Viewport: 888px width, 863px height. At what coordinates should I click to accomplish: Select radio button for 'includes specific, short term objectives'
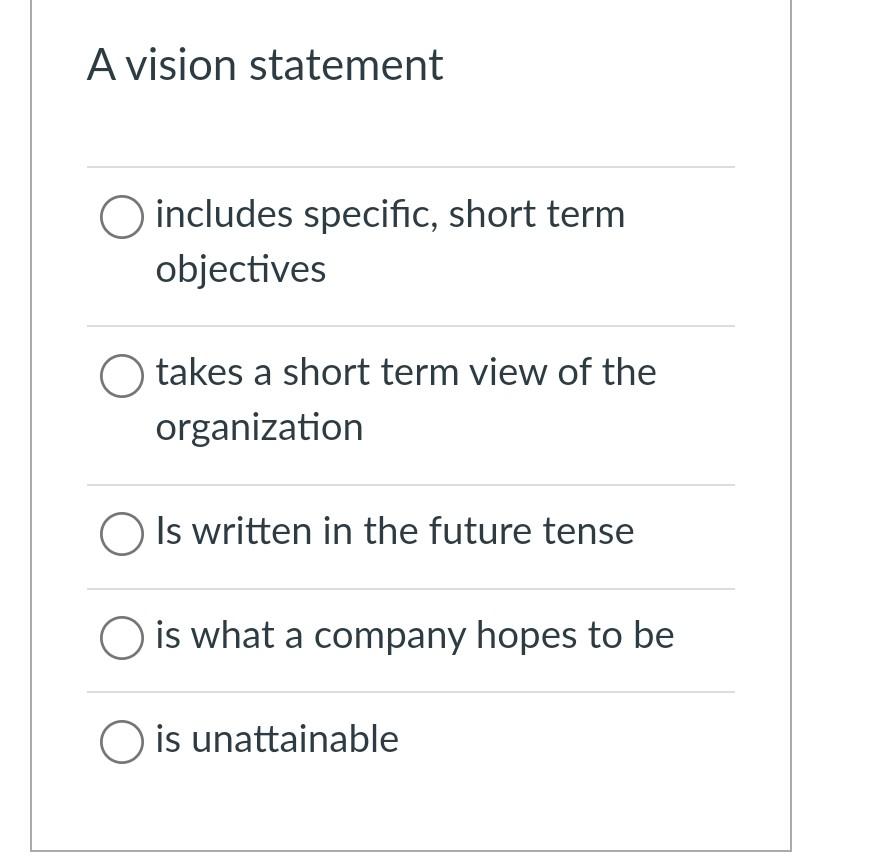point(121,216)
